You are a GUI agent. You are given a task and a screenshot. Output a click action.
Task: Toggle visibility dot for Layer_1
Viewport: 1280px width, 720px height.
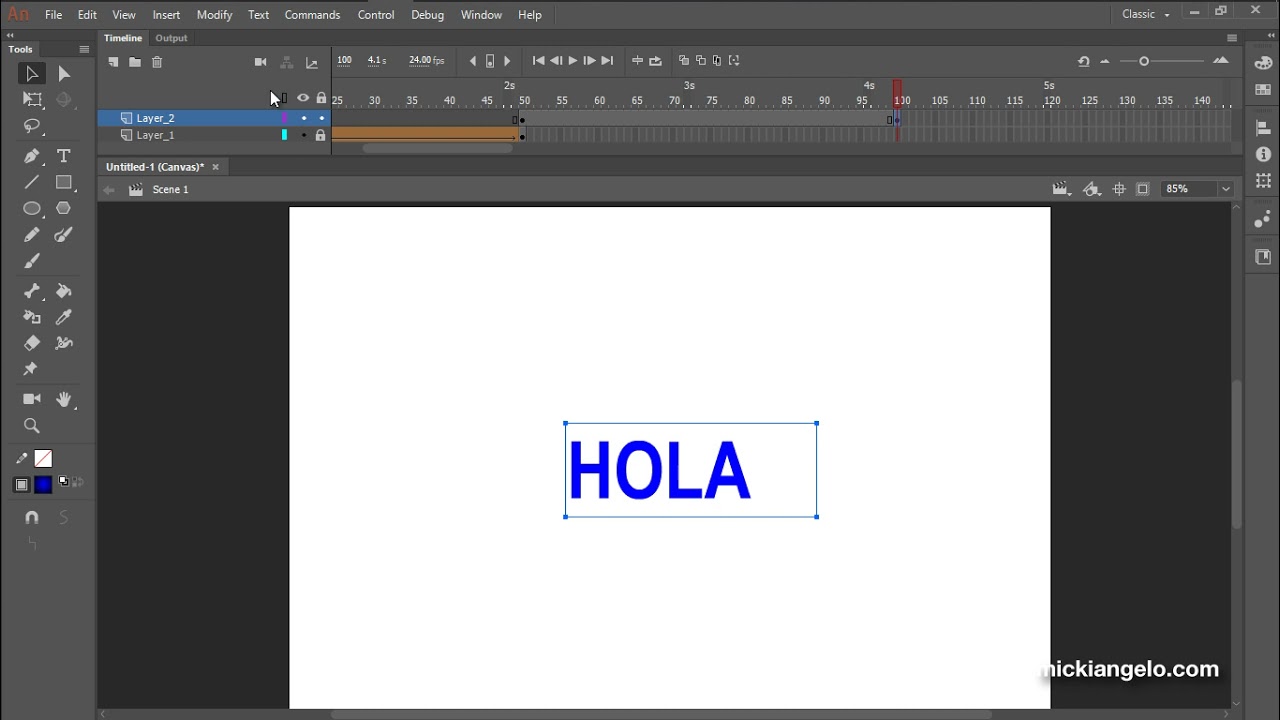click(304, 135)
